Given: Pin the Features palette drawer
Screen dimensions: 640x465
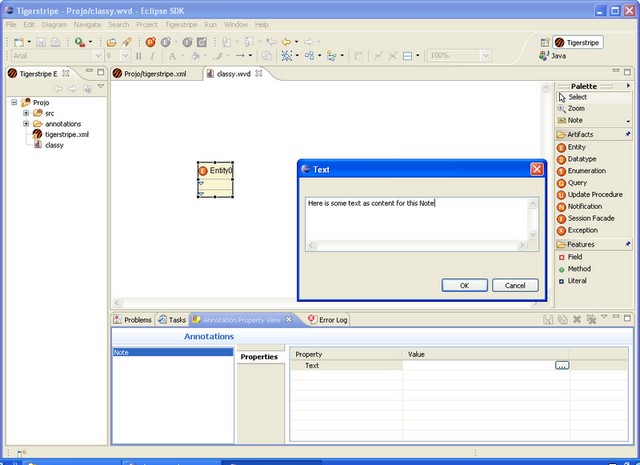Looking at the screenshot, I should click(x=628, y=244).
